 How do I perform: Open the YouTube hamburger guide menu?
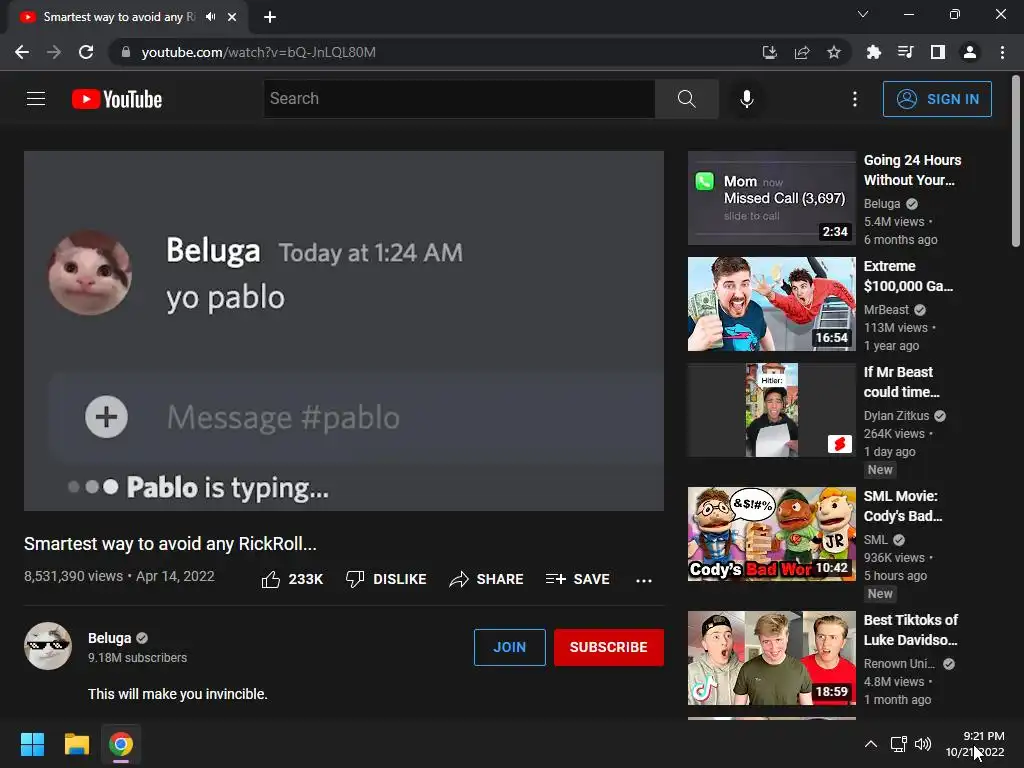36,99
